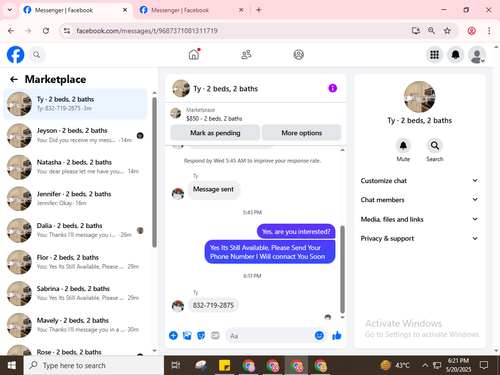Image resolution: width=500 pixels, height=375 pixels.
Task: Click the install app icon in address bar
Action: point(415,31)
